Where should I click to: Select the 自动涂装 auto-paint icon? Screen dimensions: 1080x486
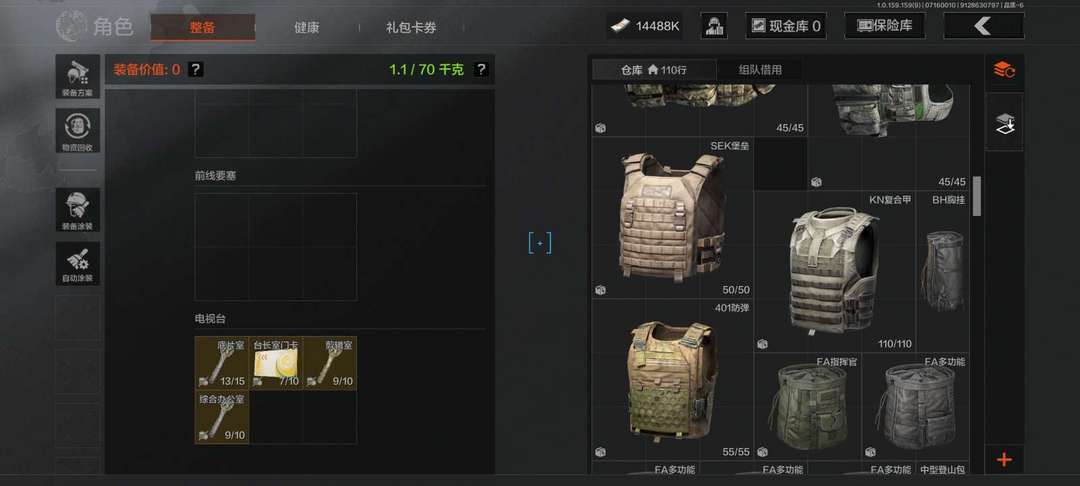[x=78, y=264]
